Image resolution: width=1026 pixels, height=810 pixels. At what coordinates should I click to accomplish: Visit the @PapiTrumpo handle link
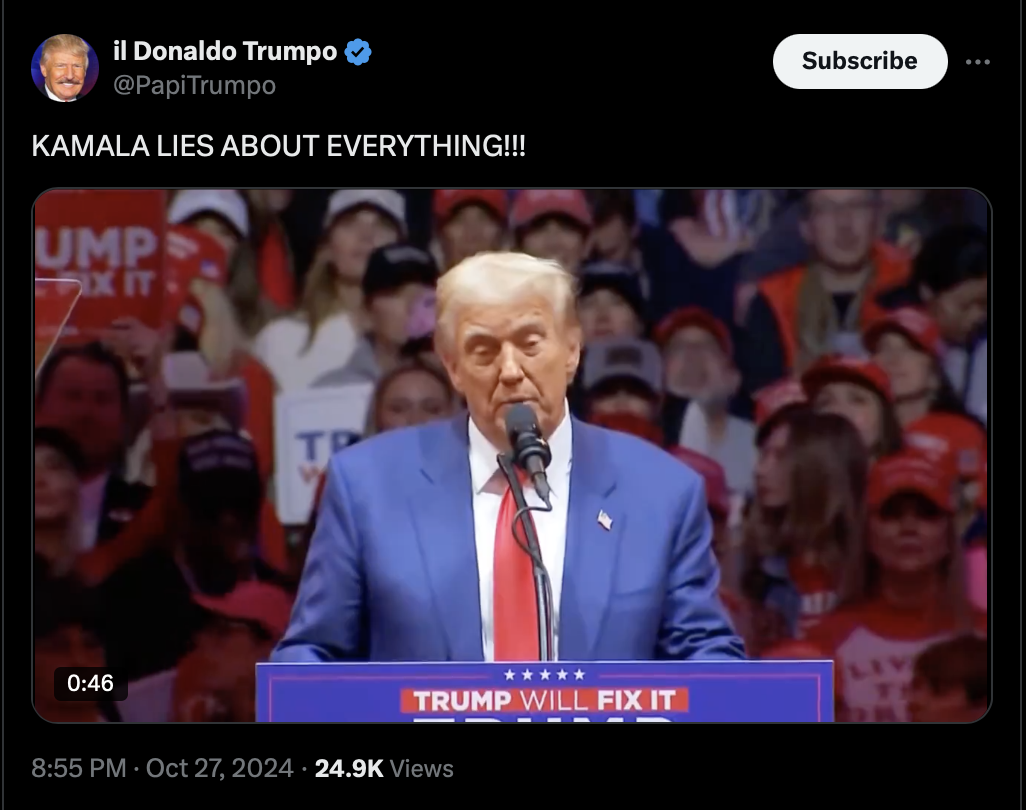click(x=194, y=85)
